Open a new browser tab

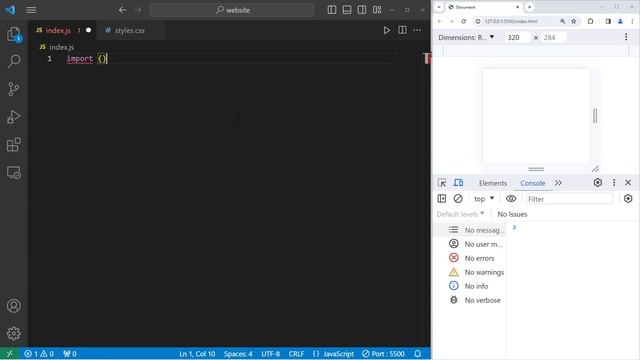(x=529, y=7)
